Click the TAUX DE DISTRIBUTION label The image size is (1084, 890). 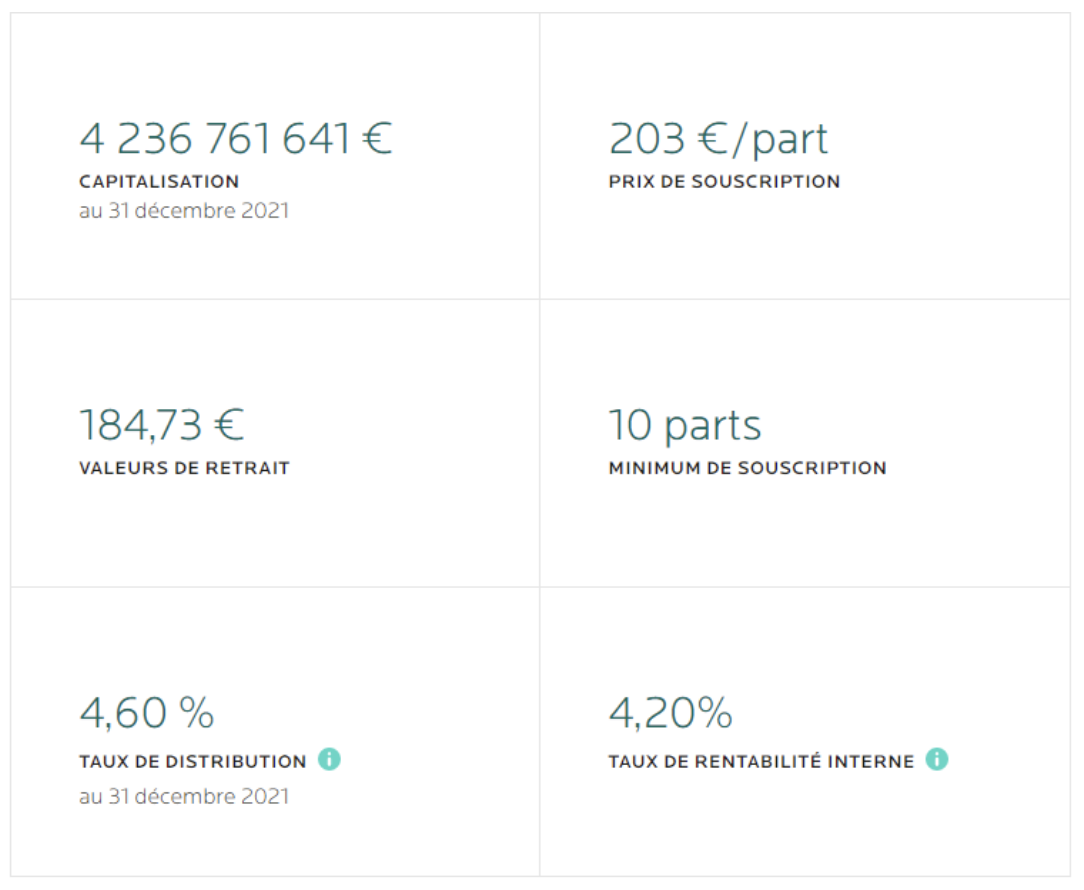coord(193,761)
